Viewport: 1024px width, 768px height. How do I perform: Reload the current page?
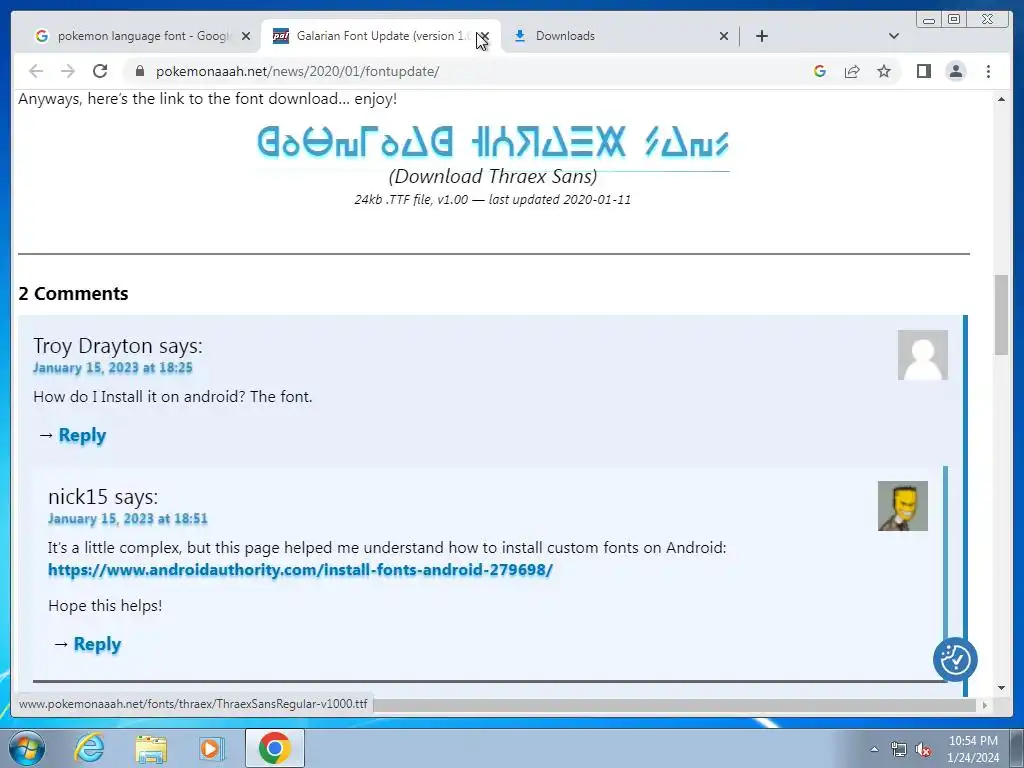coord(100,71)
